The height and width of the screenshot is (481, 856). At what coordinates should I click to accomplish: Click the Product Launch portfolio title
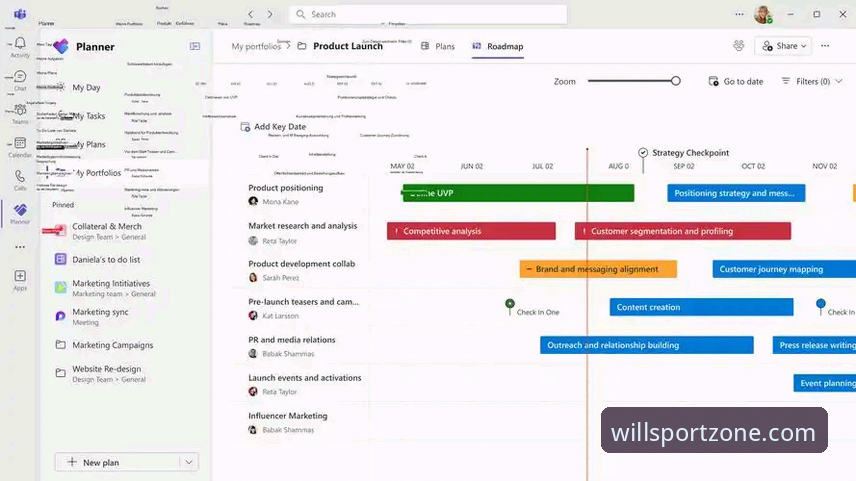pyautogui.click(x=348, y=46)
